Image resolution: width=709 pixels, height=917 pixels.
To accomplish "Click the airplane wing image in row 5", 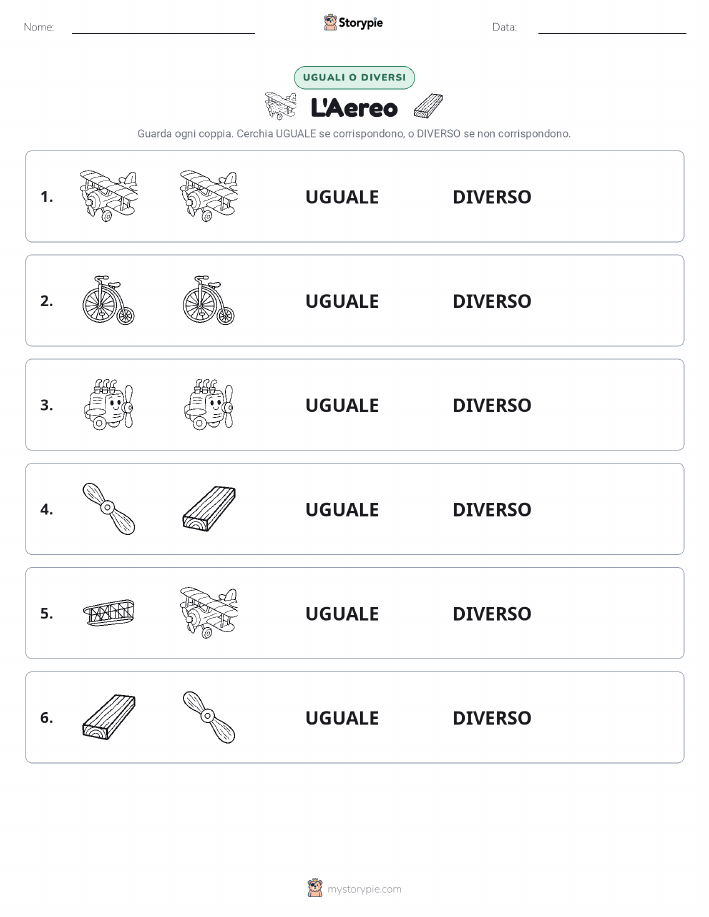I will [109, 613].
